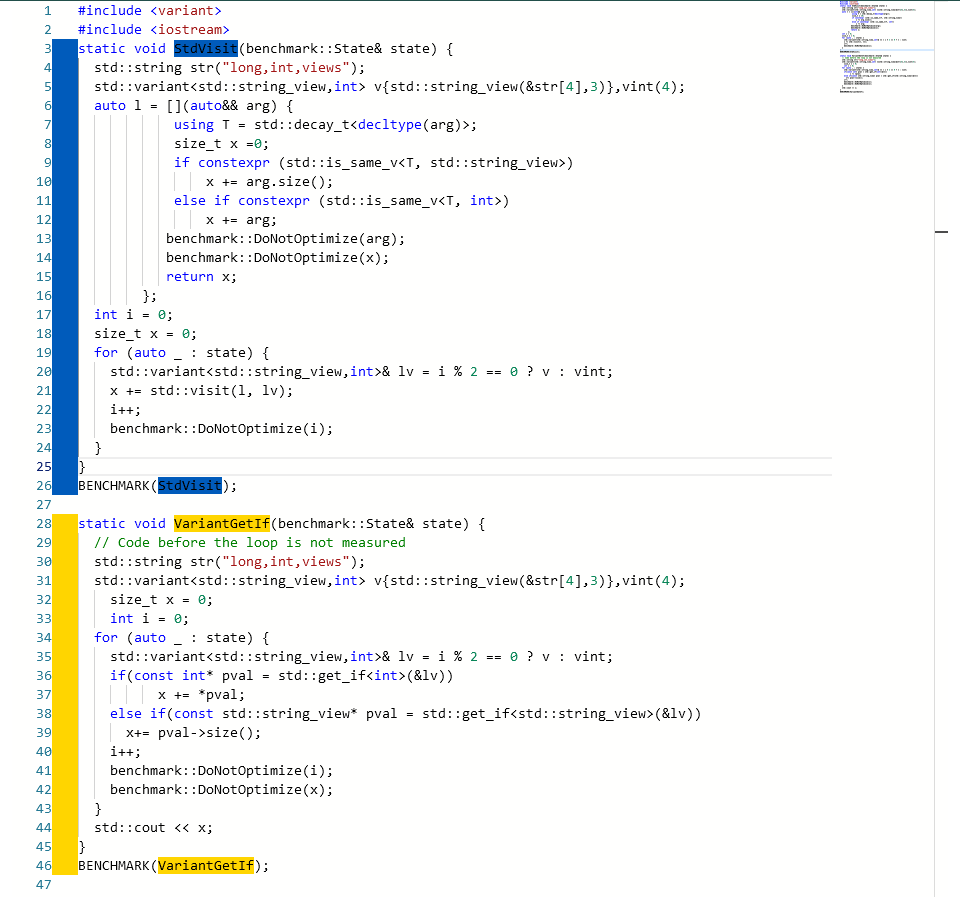The height and width of the screenshot is (897, 960).
Task: Click 'x += *pval;' on line 37
Action: [x=201, y=694]
